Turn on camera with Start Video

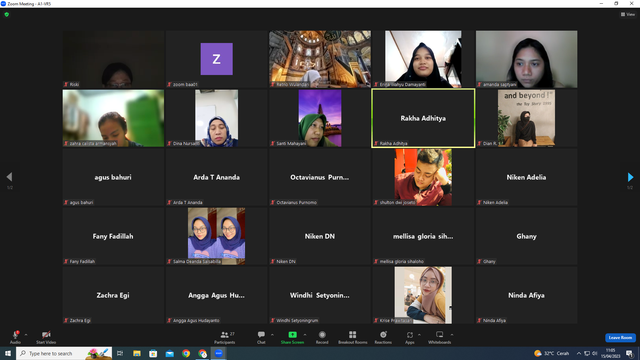click(x=46, y=337)
